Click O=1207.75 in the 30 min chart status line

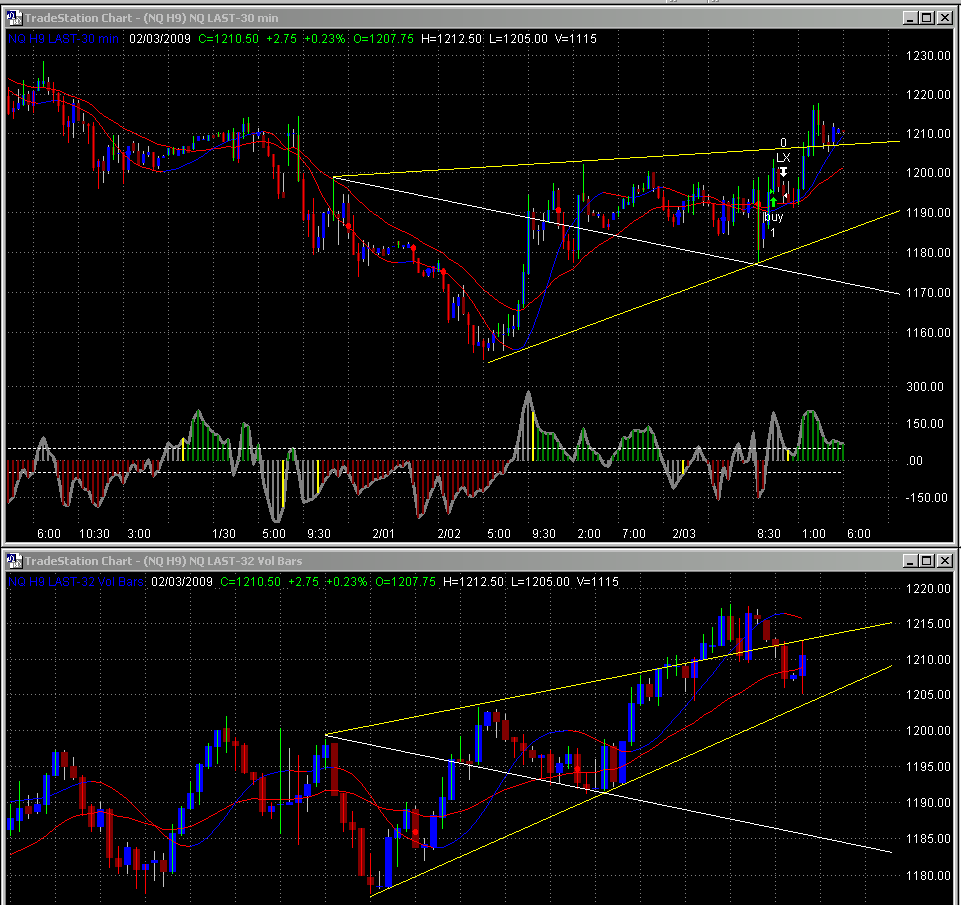click(x=384, y=39)
